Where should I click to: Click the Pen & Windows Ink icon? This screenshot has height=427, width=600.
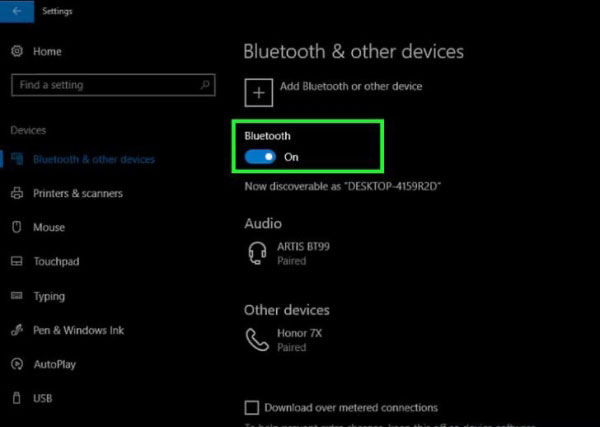click(x=17, y=330)
